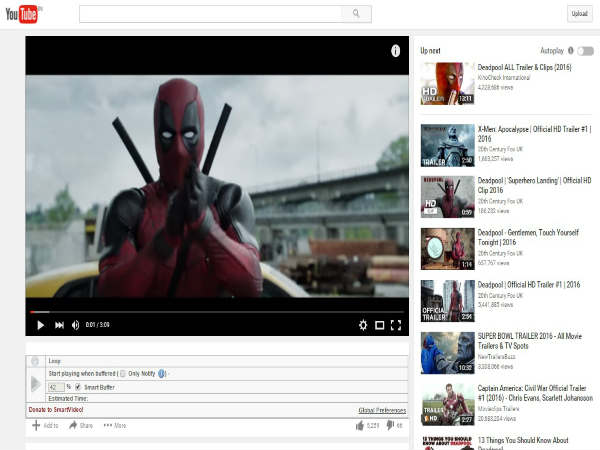Open the More options menu
Screen dimensions: 600x450
[113, 425]
